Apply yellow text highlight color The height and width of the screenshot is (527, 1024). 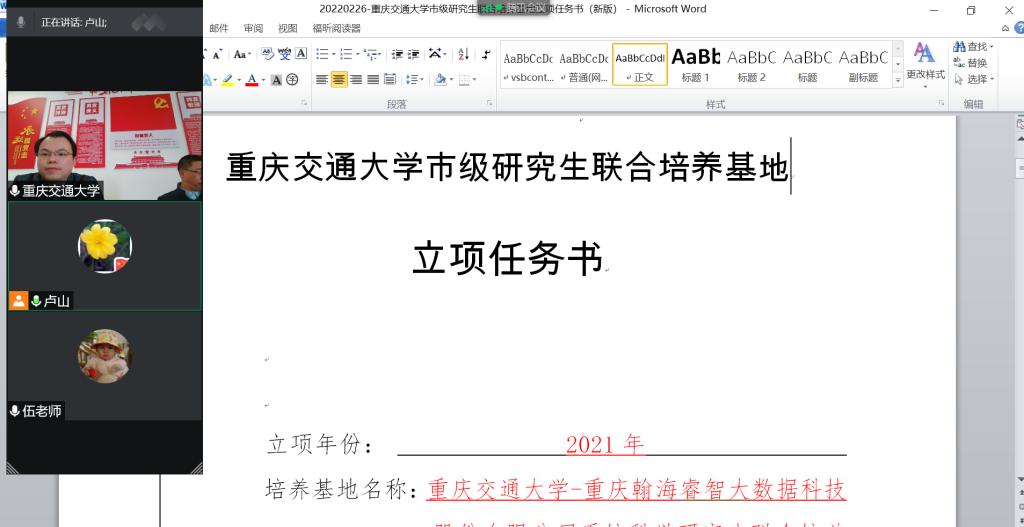click(226, 80)
